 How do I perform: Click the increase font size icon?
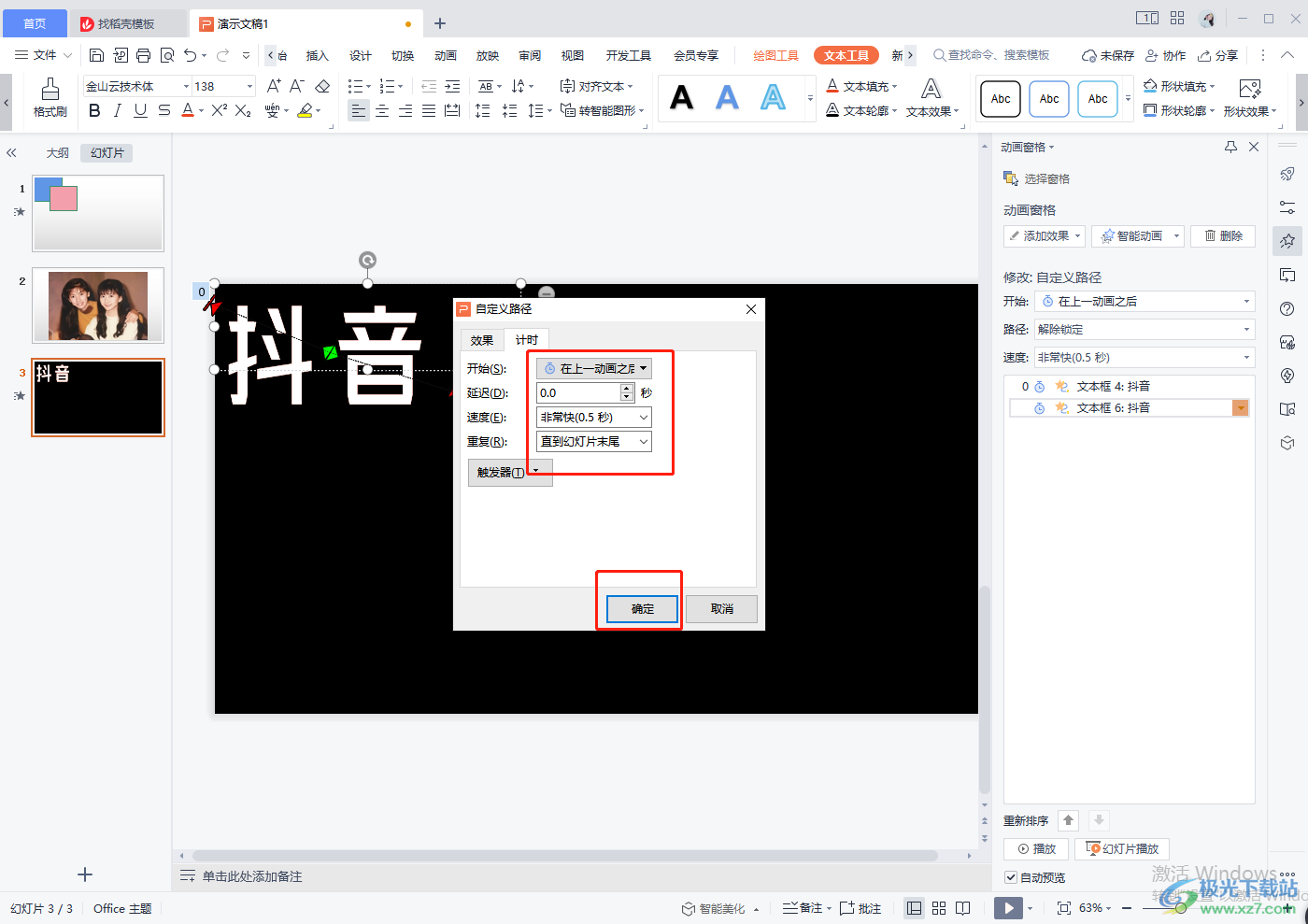274,86
